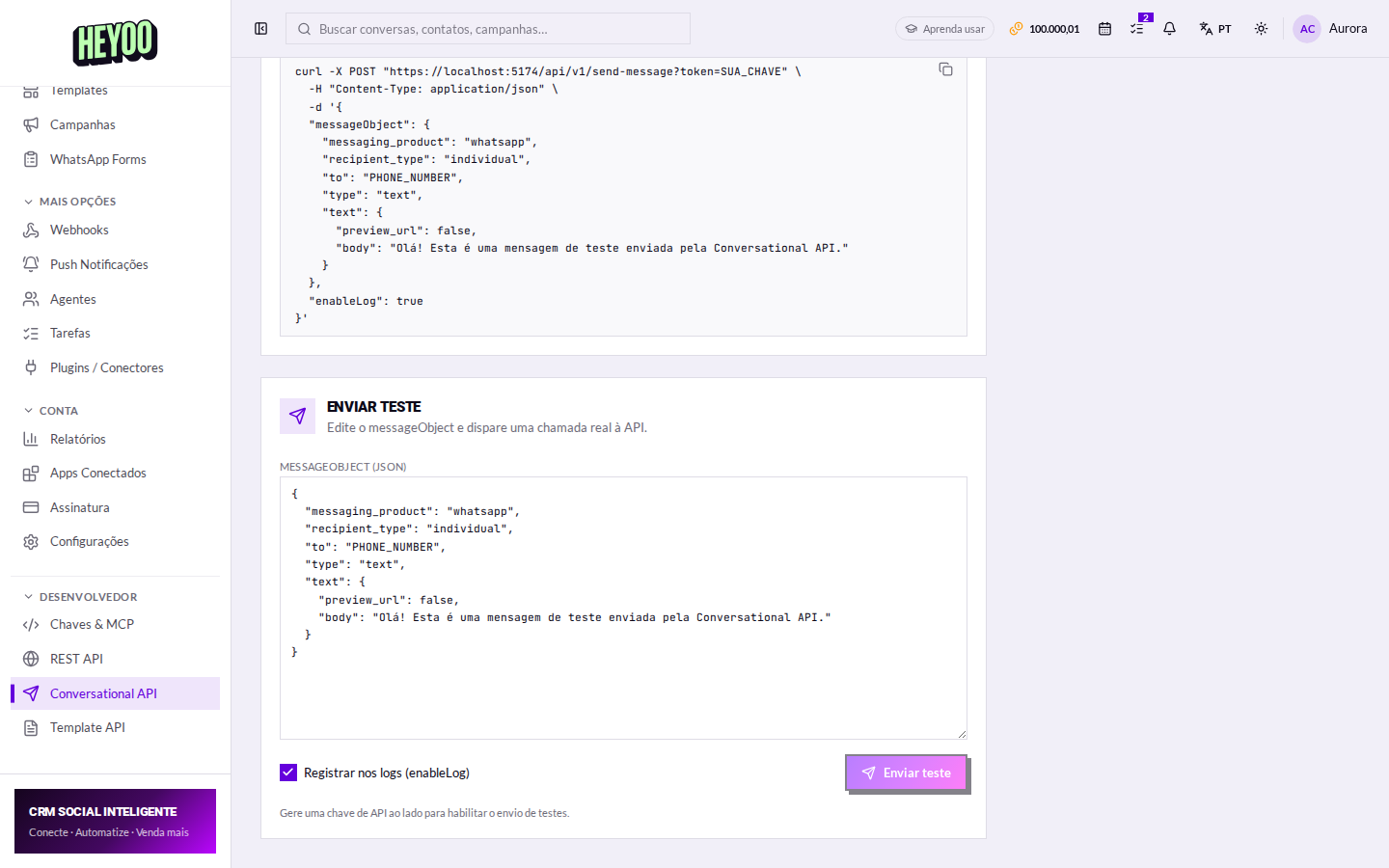This screenshot has width=1389, height=868.
Task: Toggle light/dark theme sun icon
Action: 1261,29
